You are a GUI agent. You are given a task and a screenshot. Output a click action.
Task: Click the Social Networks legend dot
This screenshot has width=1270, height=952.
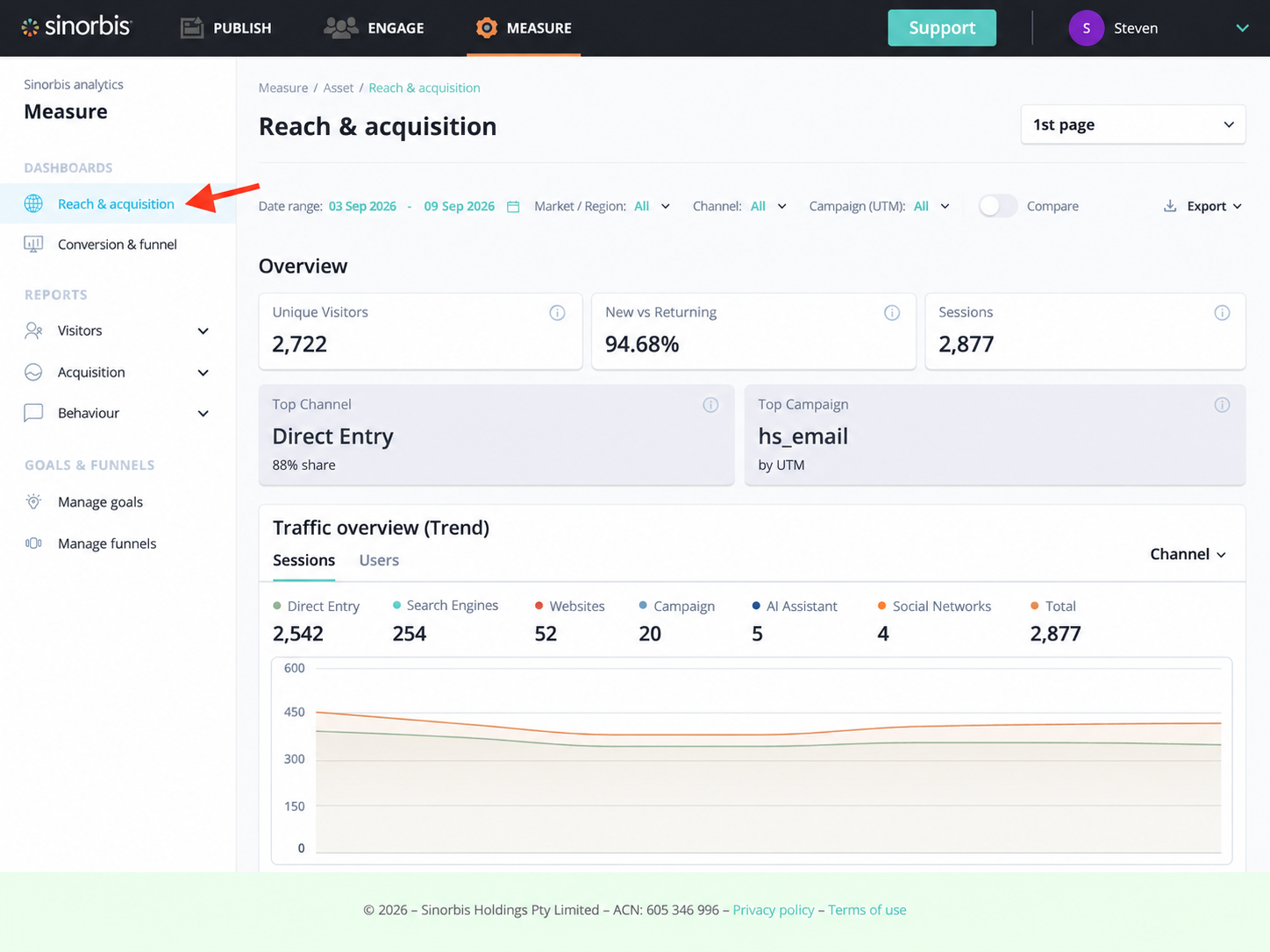881,606
